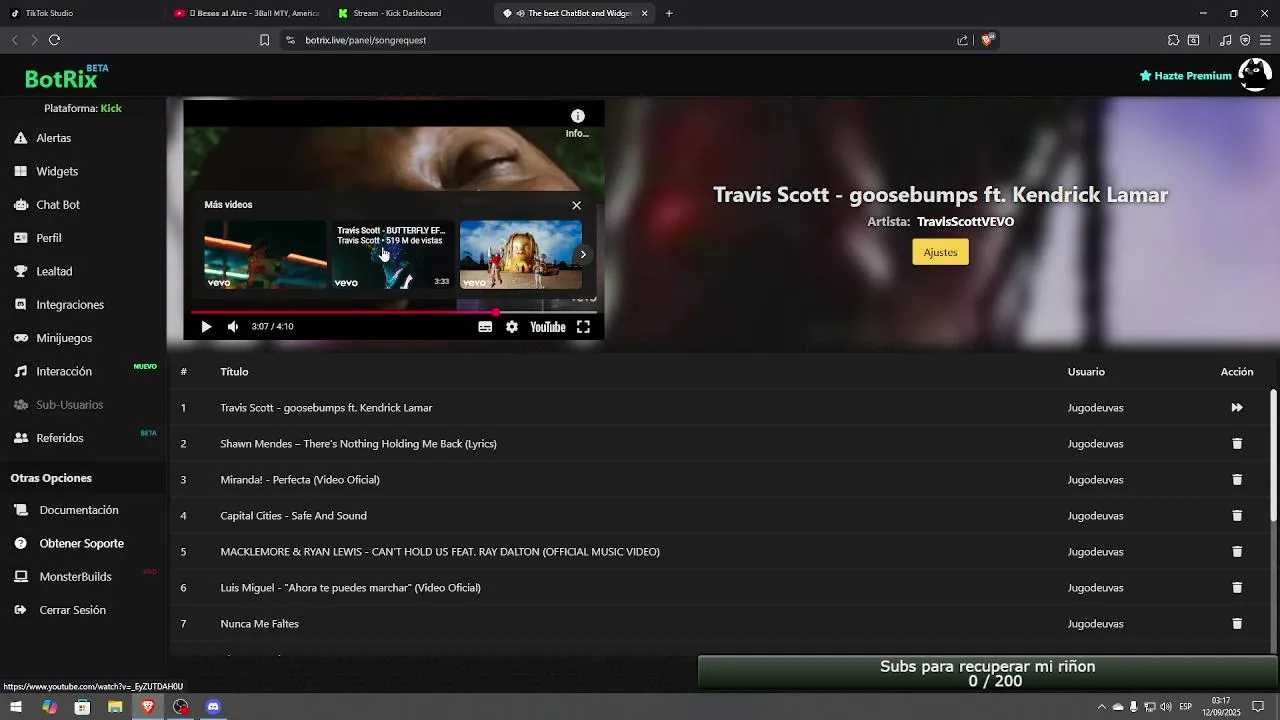
Task: Seek on the red video progress bar
Action: (x=394, y=312)
